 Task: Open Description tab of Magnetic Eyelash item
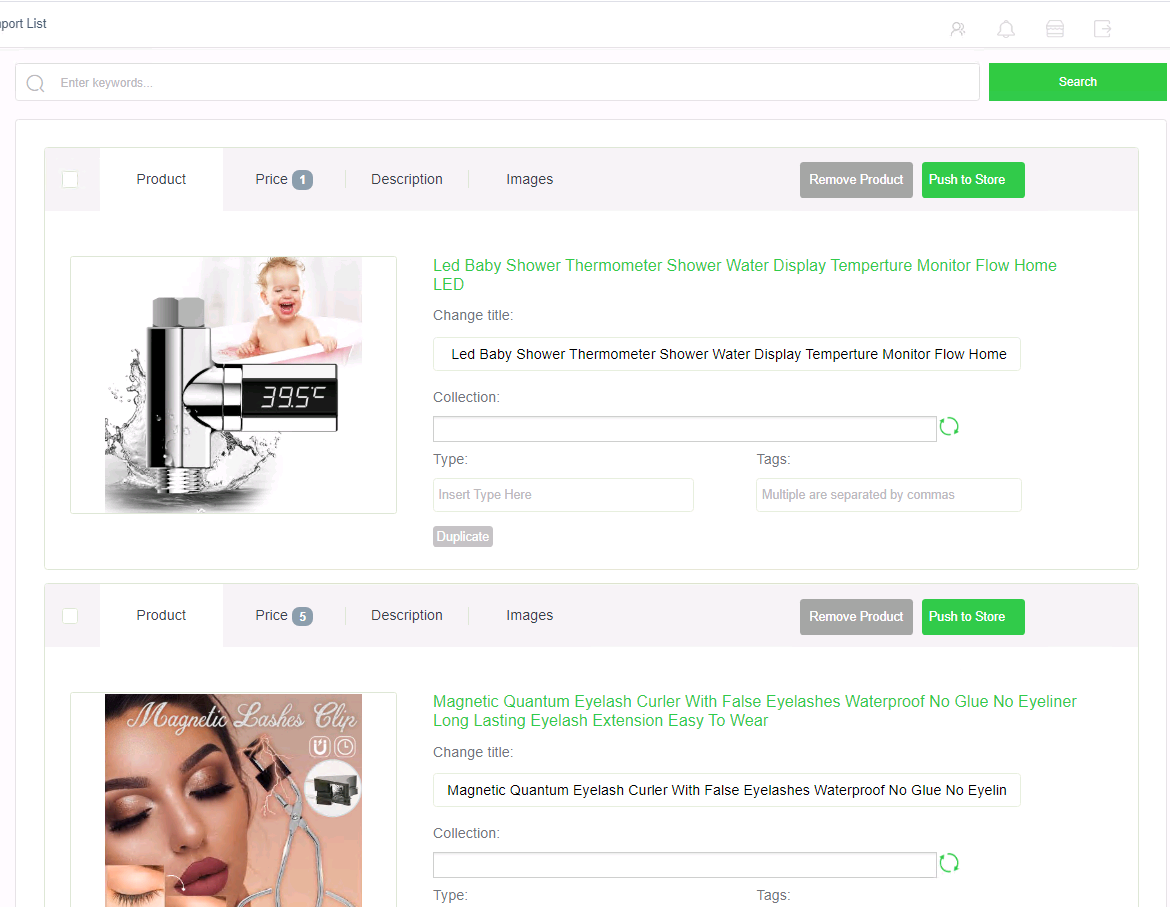[407, 615]
